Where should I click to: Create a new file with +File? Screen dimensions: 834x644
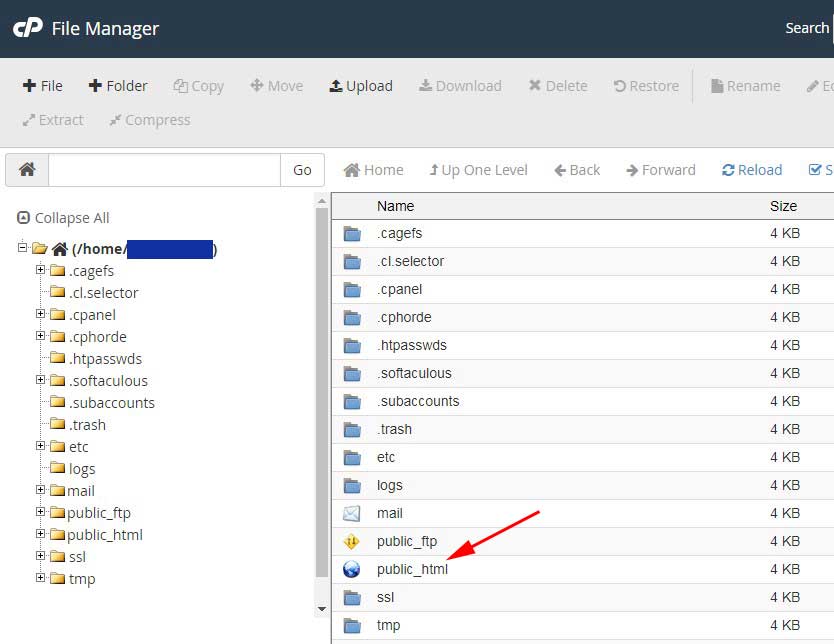pyautogui.click(x=43, y=86)
